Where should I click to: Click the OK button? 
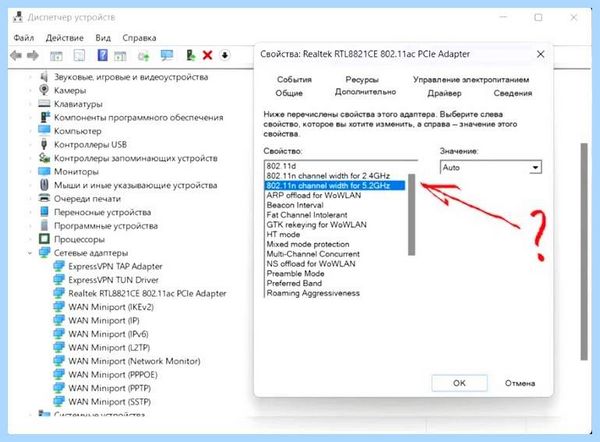(x=460, y=383)
